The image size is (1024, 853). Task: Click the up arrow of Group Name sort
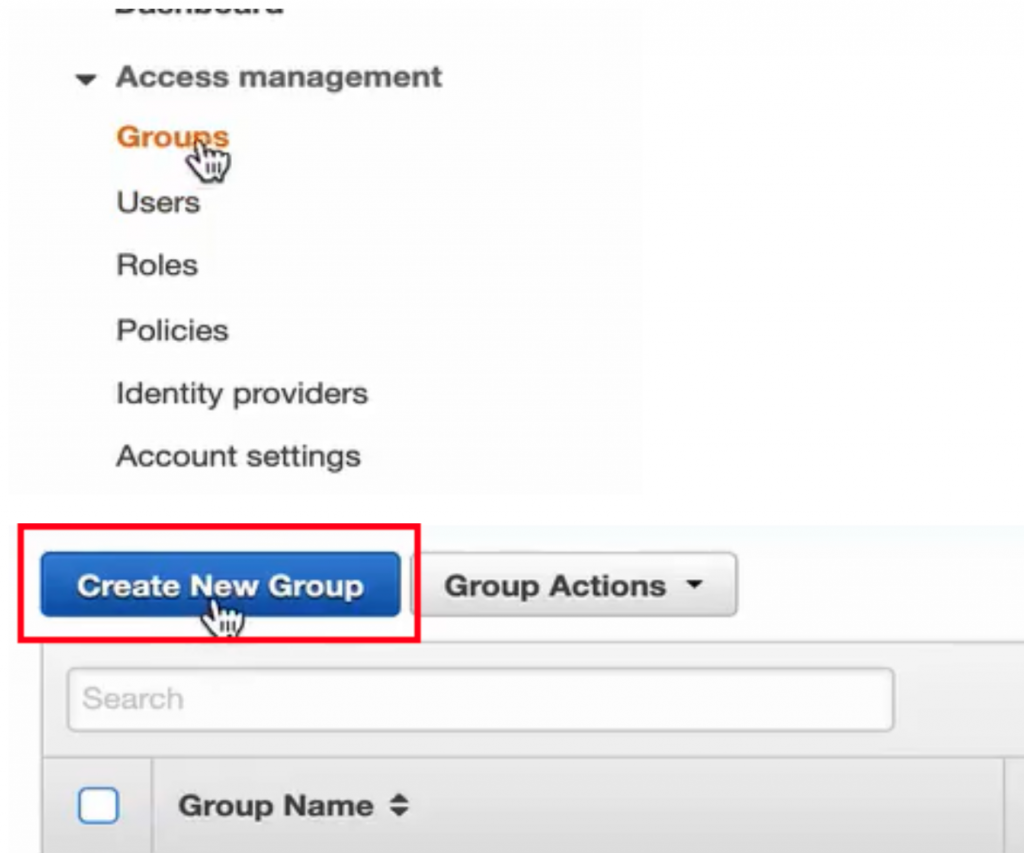click(x=400, y=798)
